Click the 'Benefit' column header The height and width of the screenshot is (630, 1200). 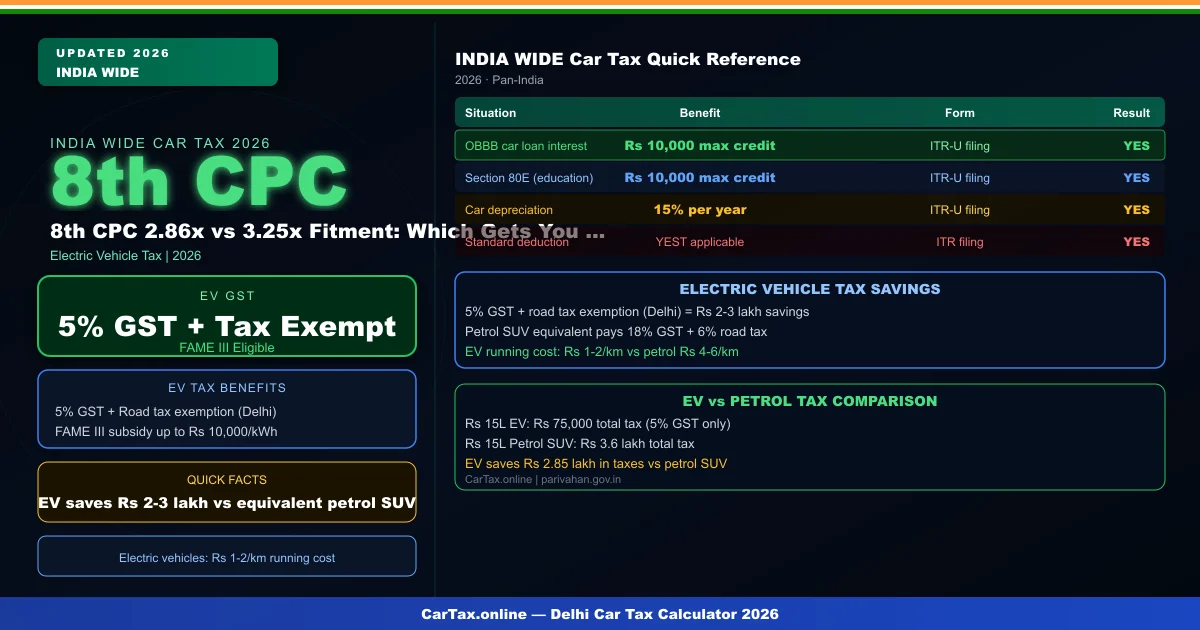tap(700, 113)
